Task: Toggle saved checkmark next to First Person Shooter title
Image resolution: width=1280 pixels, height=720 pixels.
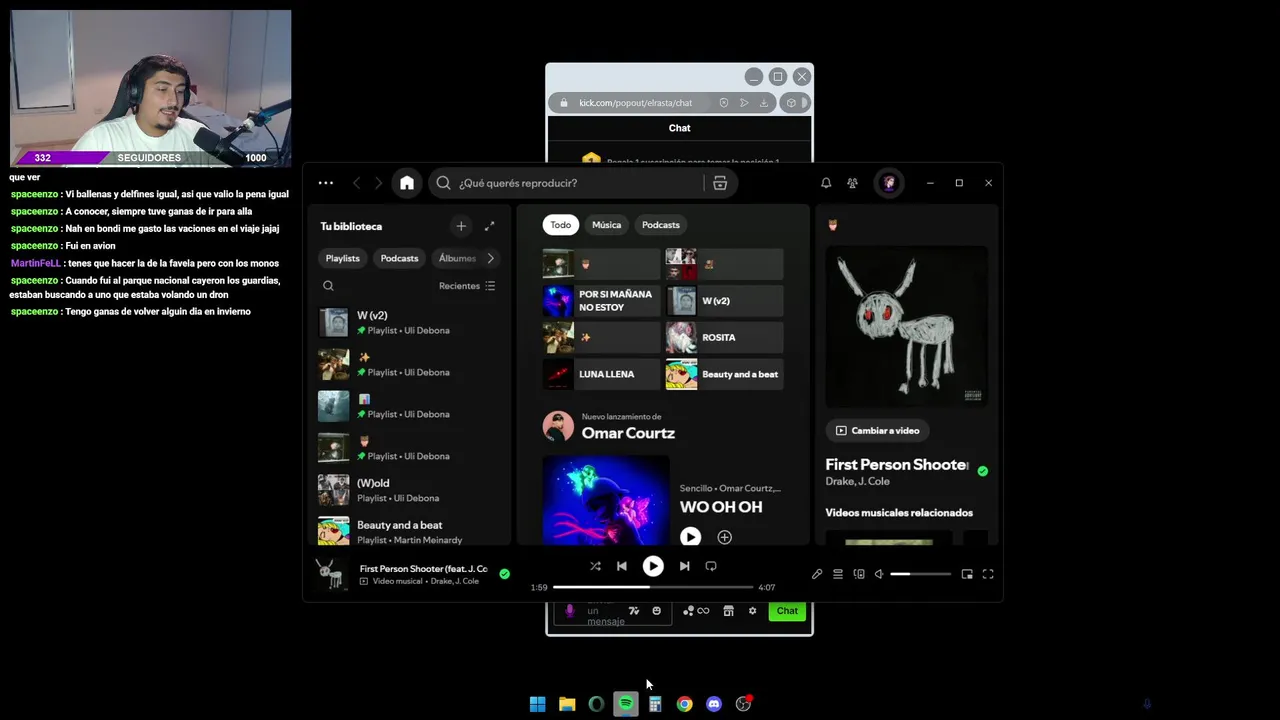Action: tap(983, 471)
